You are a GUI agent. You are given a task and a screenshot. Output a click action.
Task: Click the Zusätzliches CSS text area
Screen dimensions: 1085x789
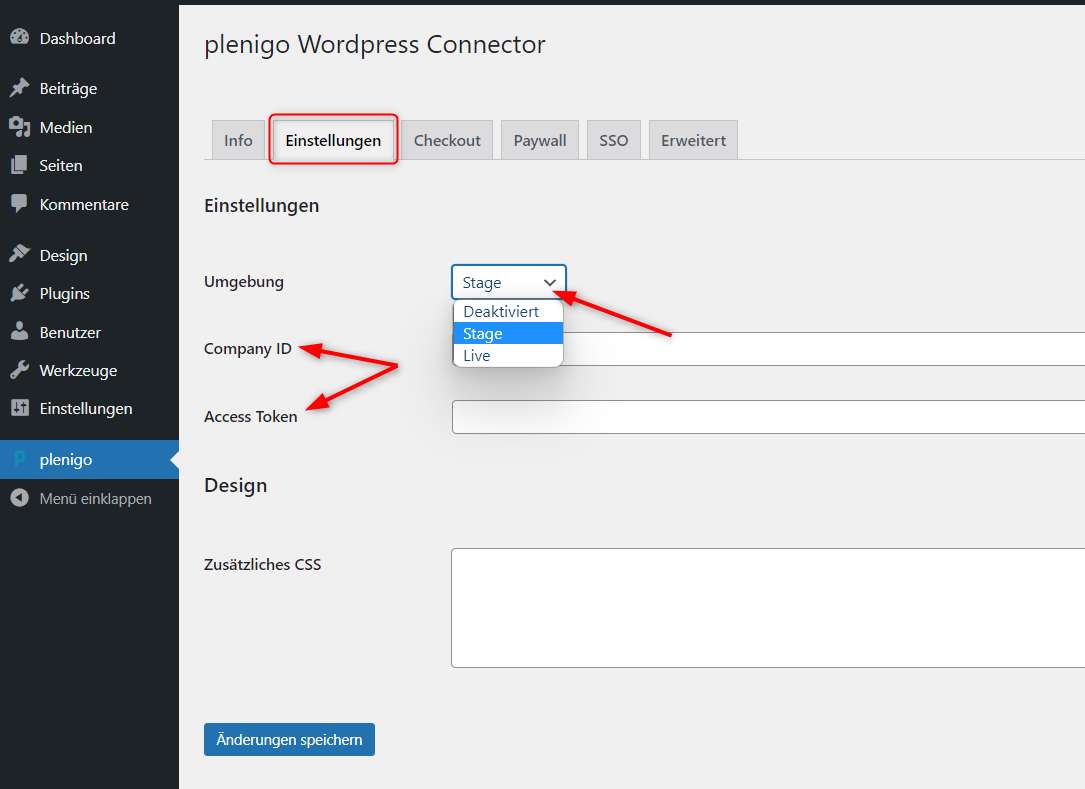pyautogui.click(x=768, y=608)
